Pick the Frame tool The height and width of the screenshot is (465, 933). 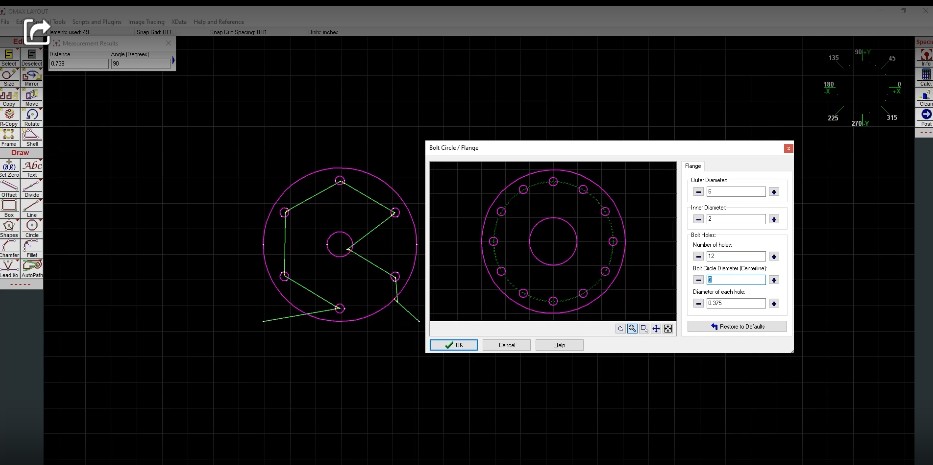9,138
